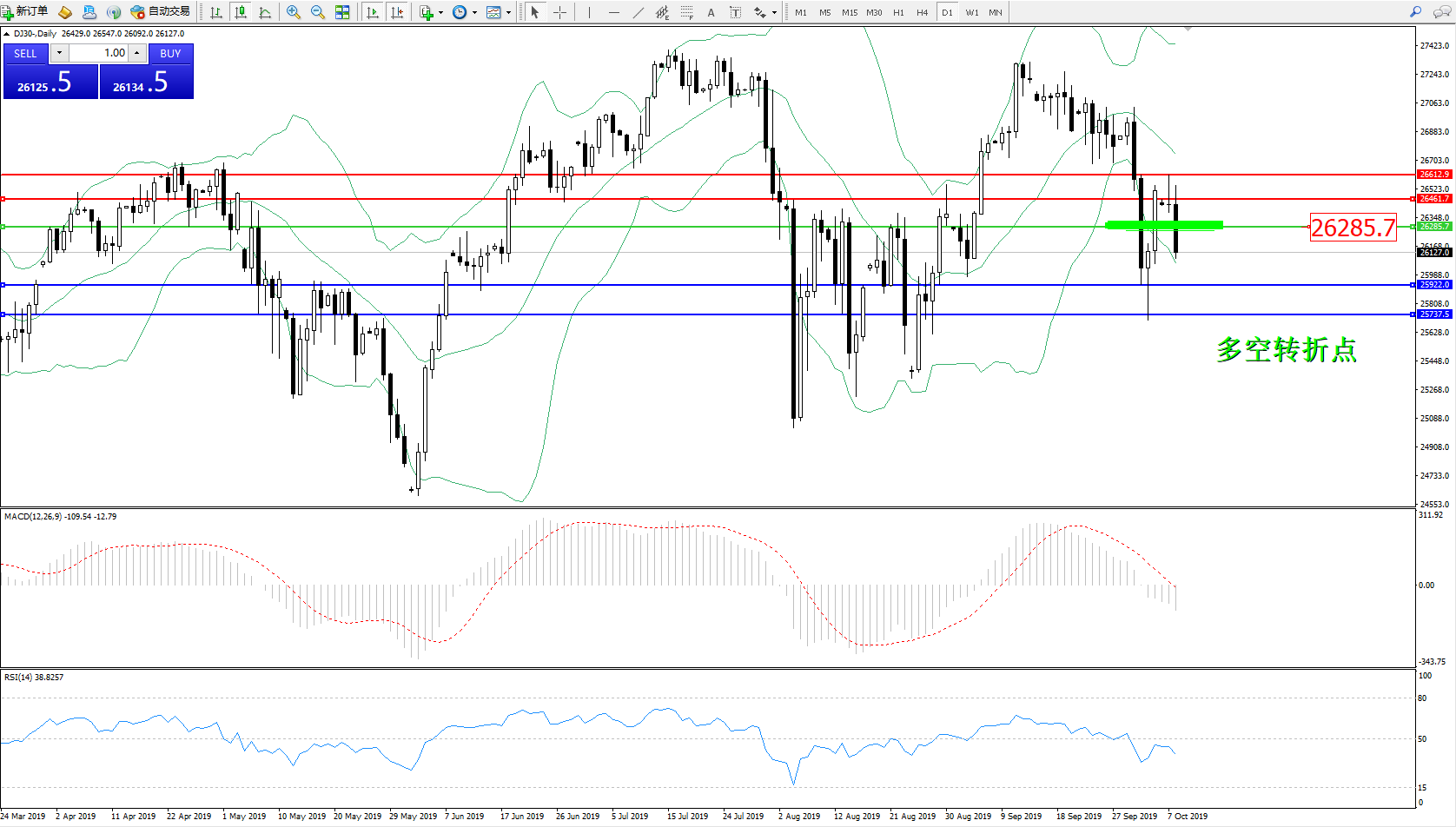Select the trendline drawing tool
1456x827 pixels.
[639, 12]
